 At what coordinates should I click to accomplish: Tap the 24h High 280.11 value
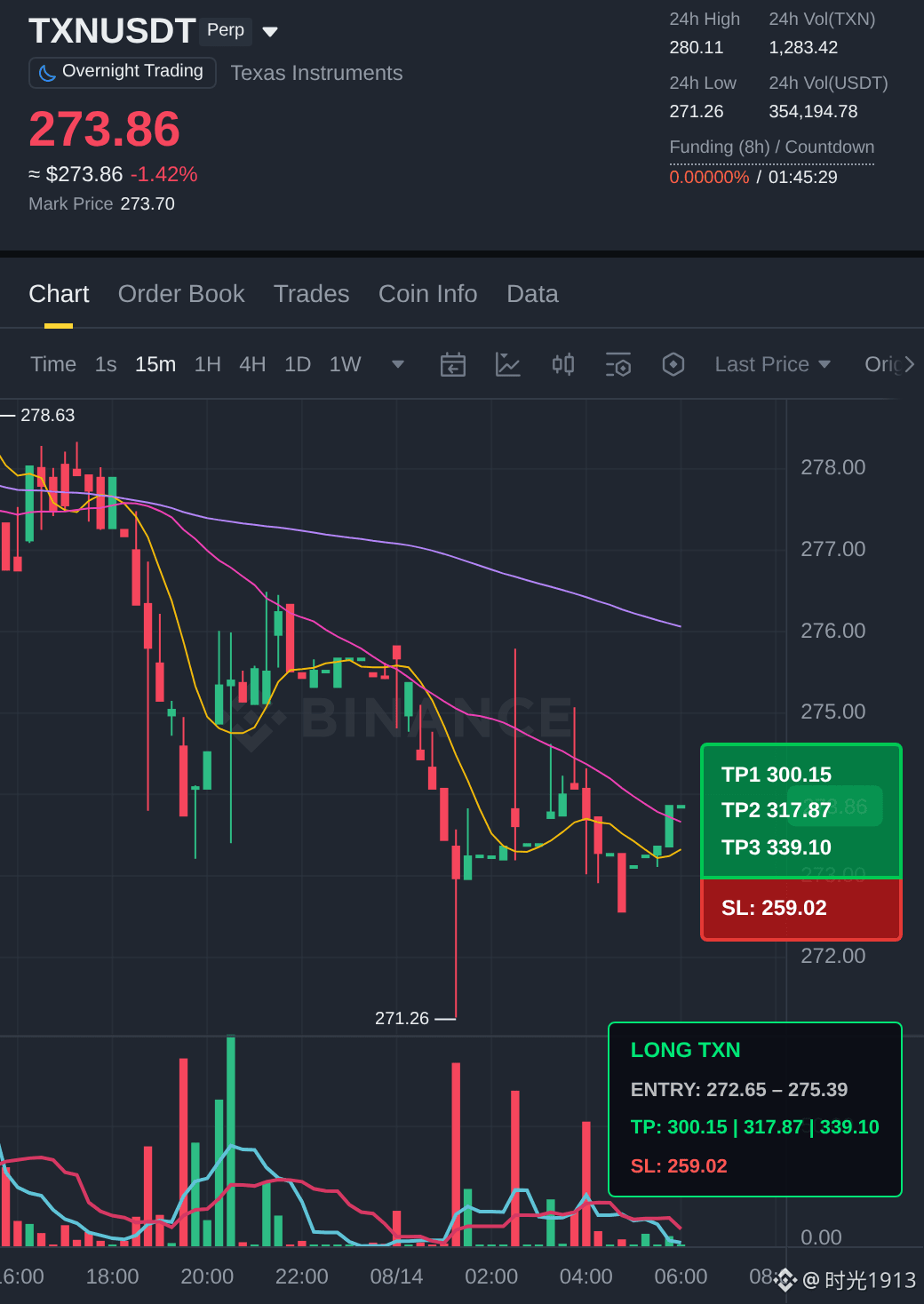[697, 48]
